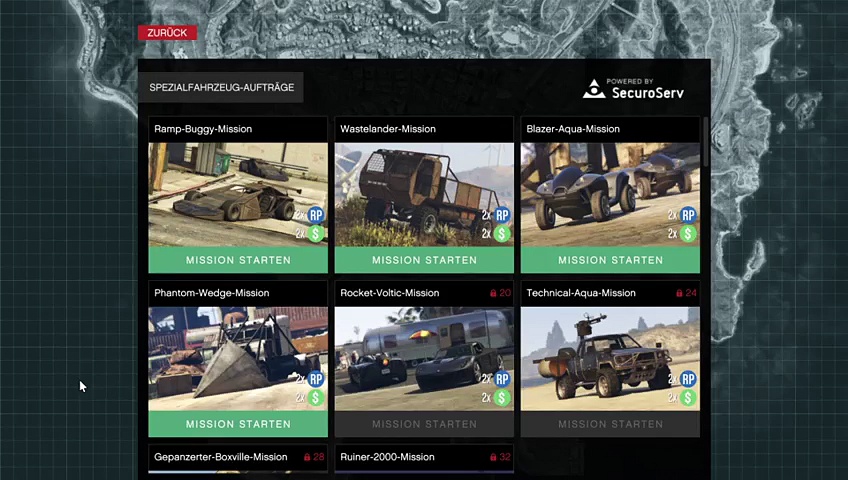Select the Gepanzerter-Boxville-Mission title
The width and height of the screenshot is (848, 480).
point(221,457)
